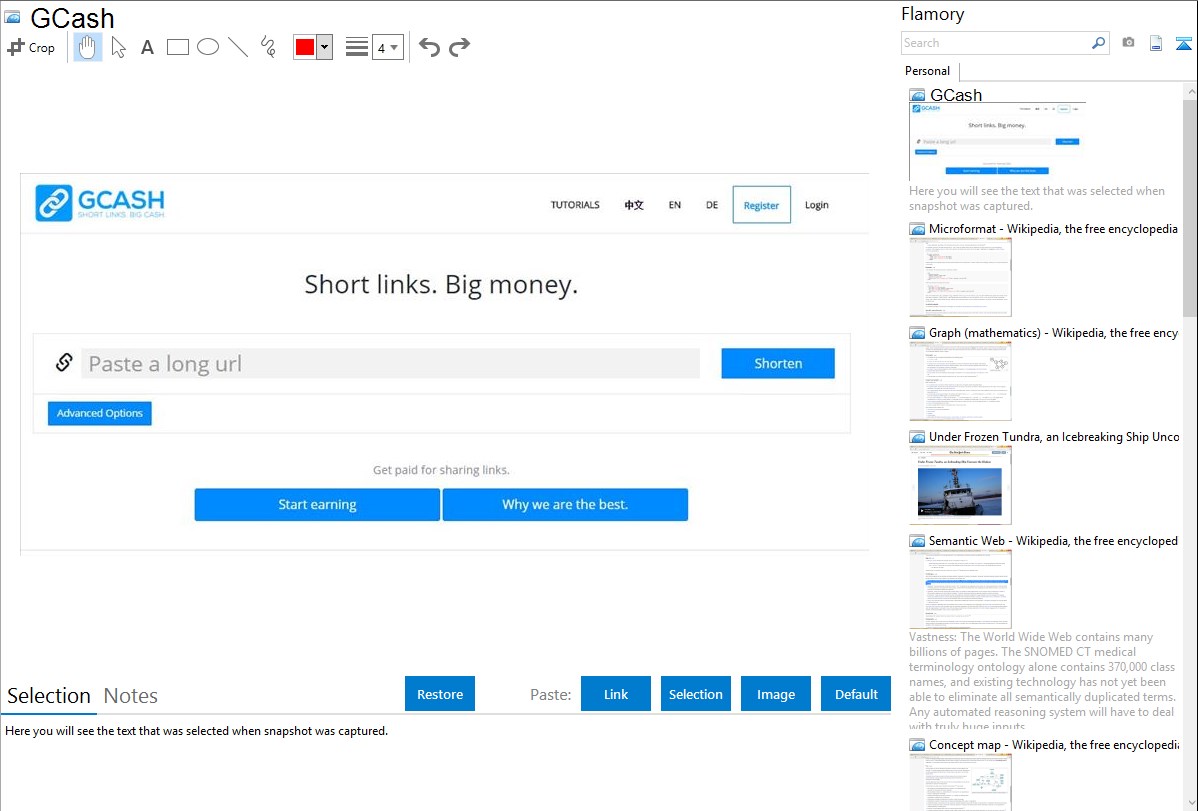The width and height of the screenshot is (1198, 811).
Task: Open the Semantic Web snapshot thumbnail
Action: 960,589
